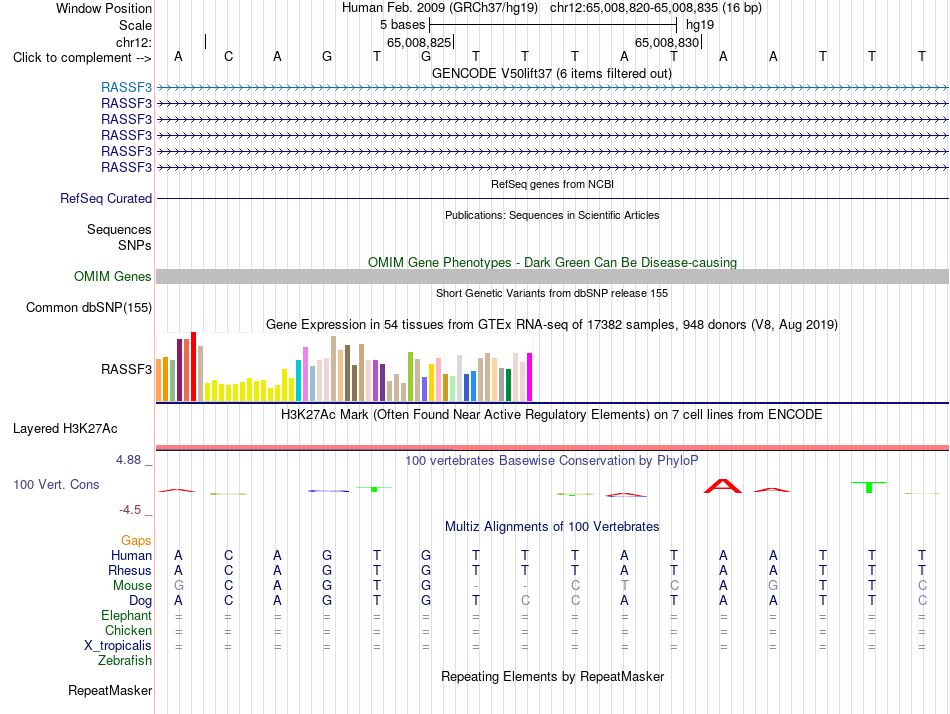Click the '5 bases' scale bar text
Image resolution: width=950 pixels, height=714 pixels.
(x=402, y=25)
